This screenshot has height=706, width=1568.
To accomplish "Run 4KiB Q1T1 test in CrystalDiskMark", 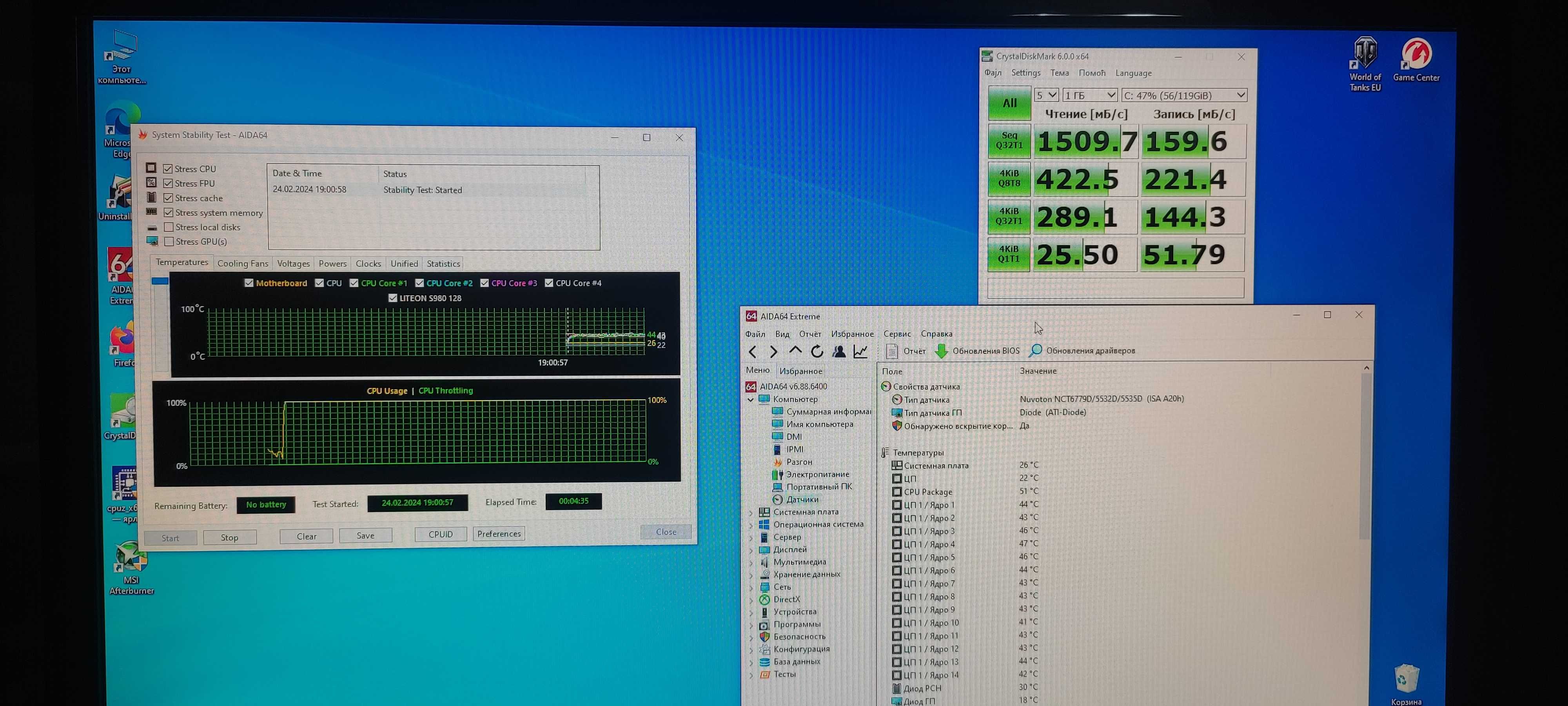I will 1009,254.
